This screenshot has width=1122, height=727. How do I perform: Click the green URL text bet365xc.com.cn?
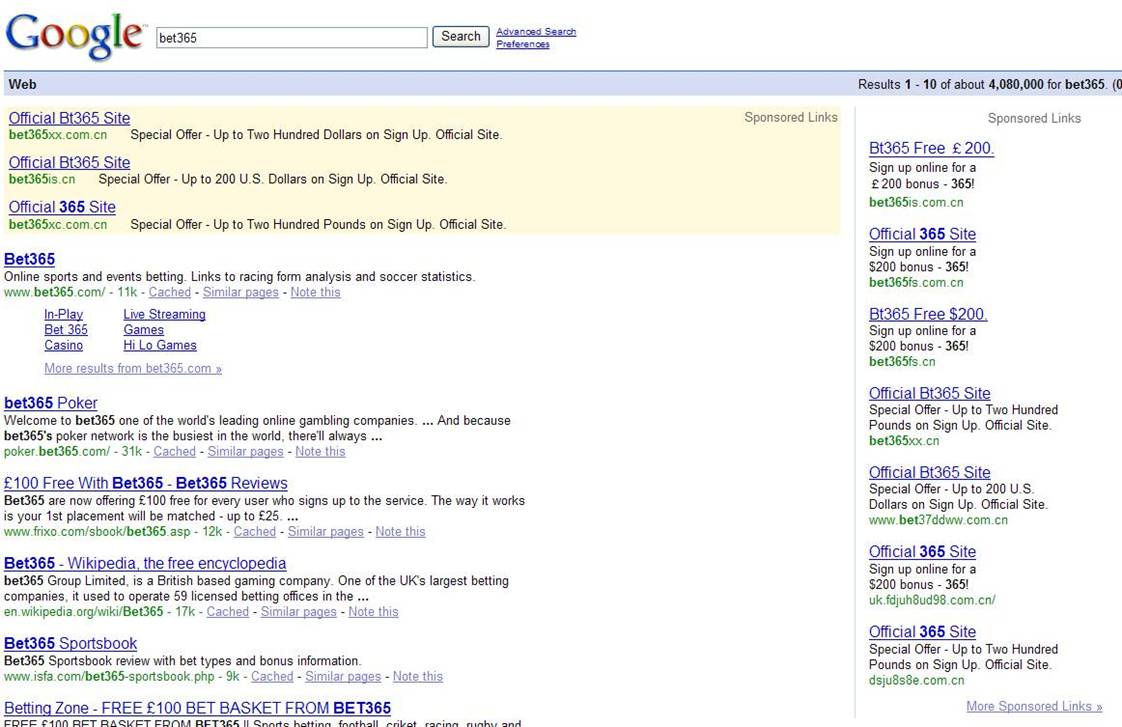[58, 224]
